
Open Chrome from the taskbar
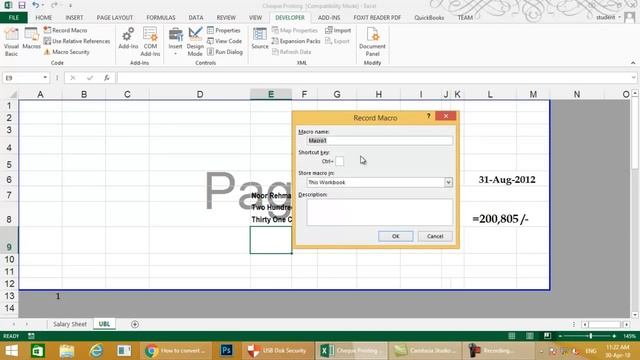point(176,351)
